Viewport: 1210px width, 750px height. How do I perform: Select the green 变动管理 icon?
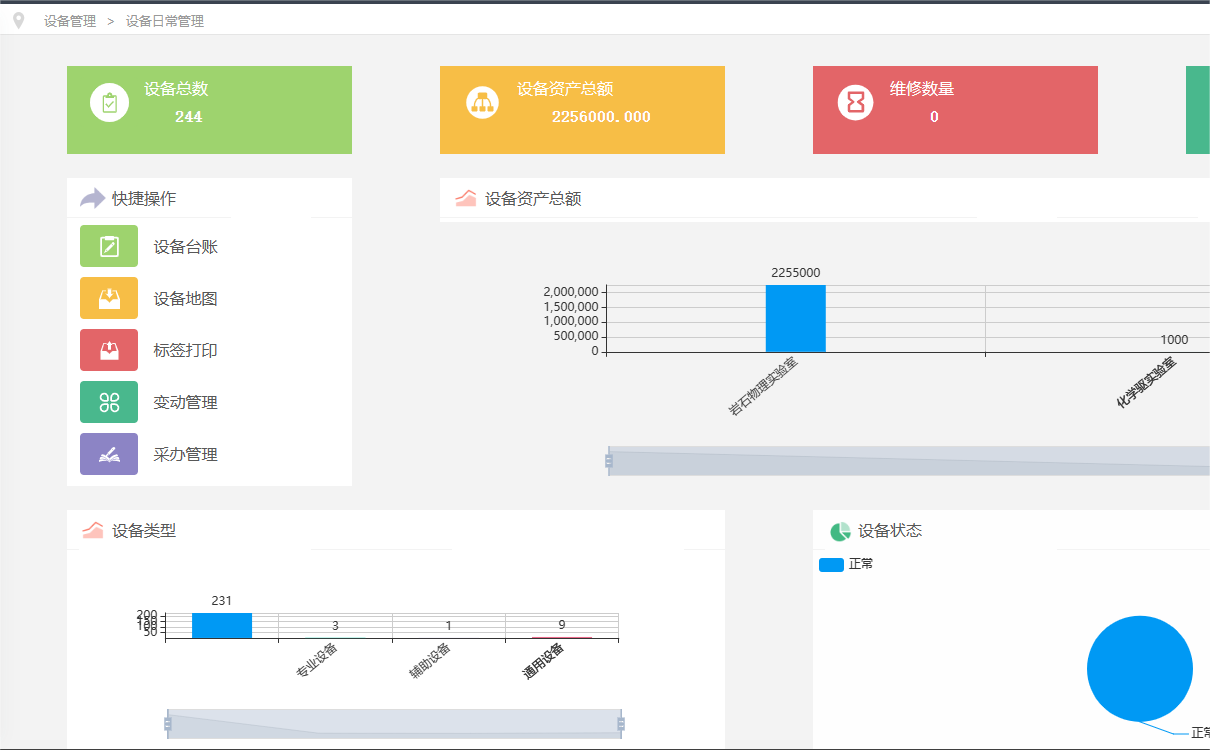pos(109,402)
